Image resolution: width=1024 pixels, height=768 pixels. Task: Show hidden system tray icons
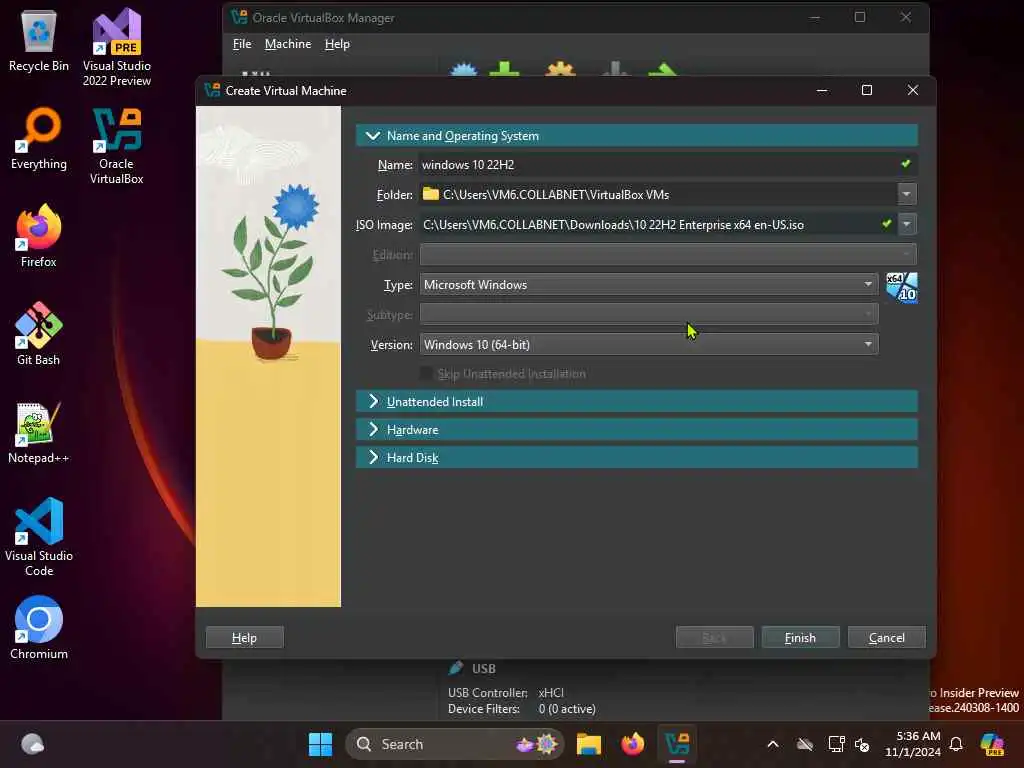click(x=773, y=744)
